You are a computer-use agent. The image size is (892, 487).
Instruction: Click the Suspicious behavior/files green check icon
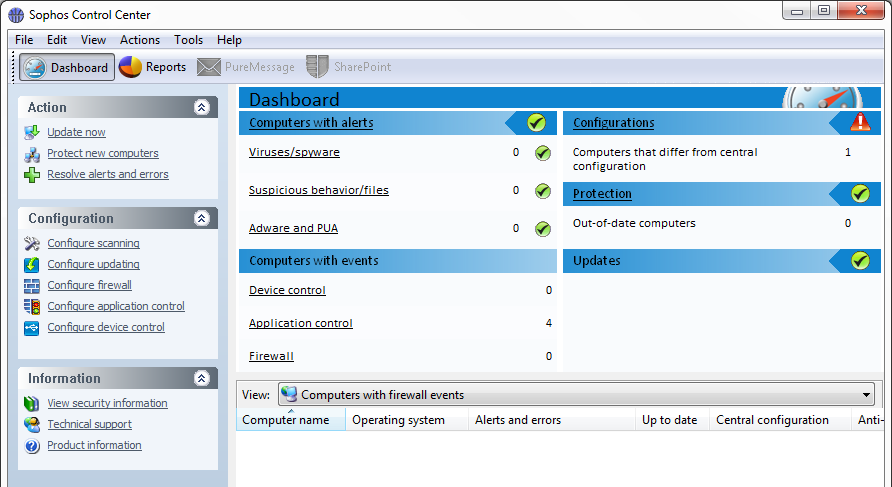pyautogui.click(x=543, y=191)
